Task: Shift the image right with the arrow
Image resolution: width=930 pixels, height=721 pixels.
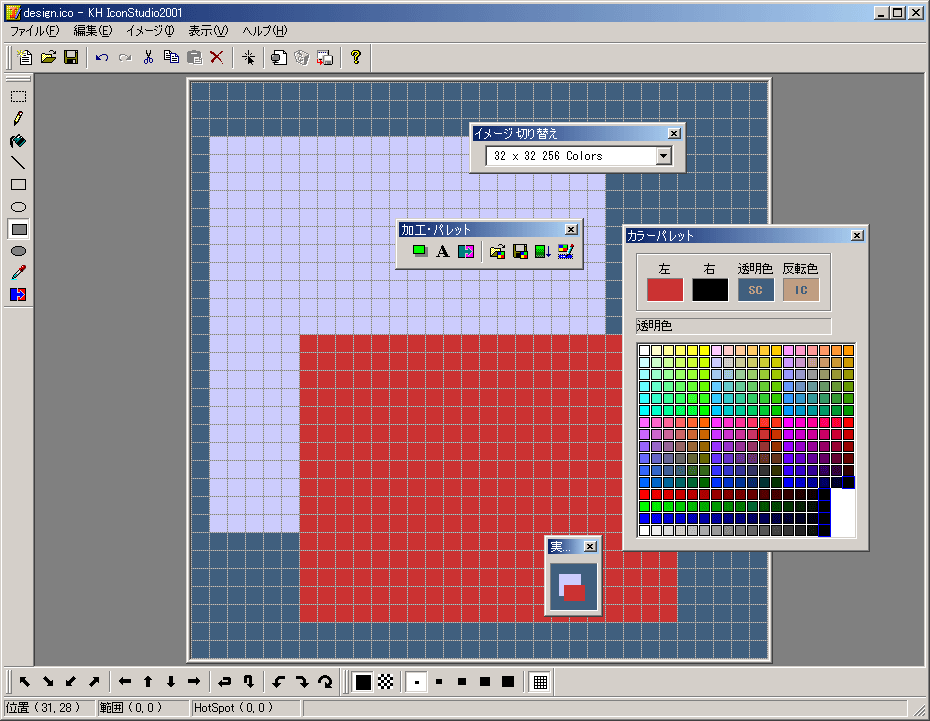Action: [x=194, y=682]
